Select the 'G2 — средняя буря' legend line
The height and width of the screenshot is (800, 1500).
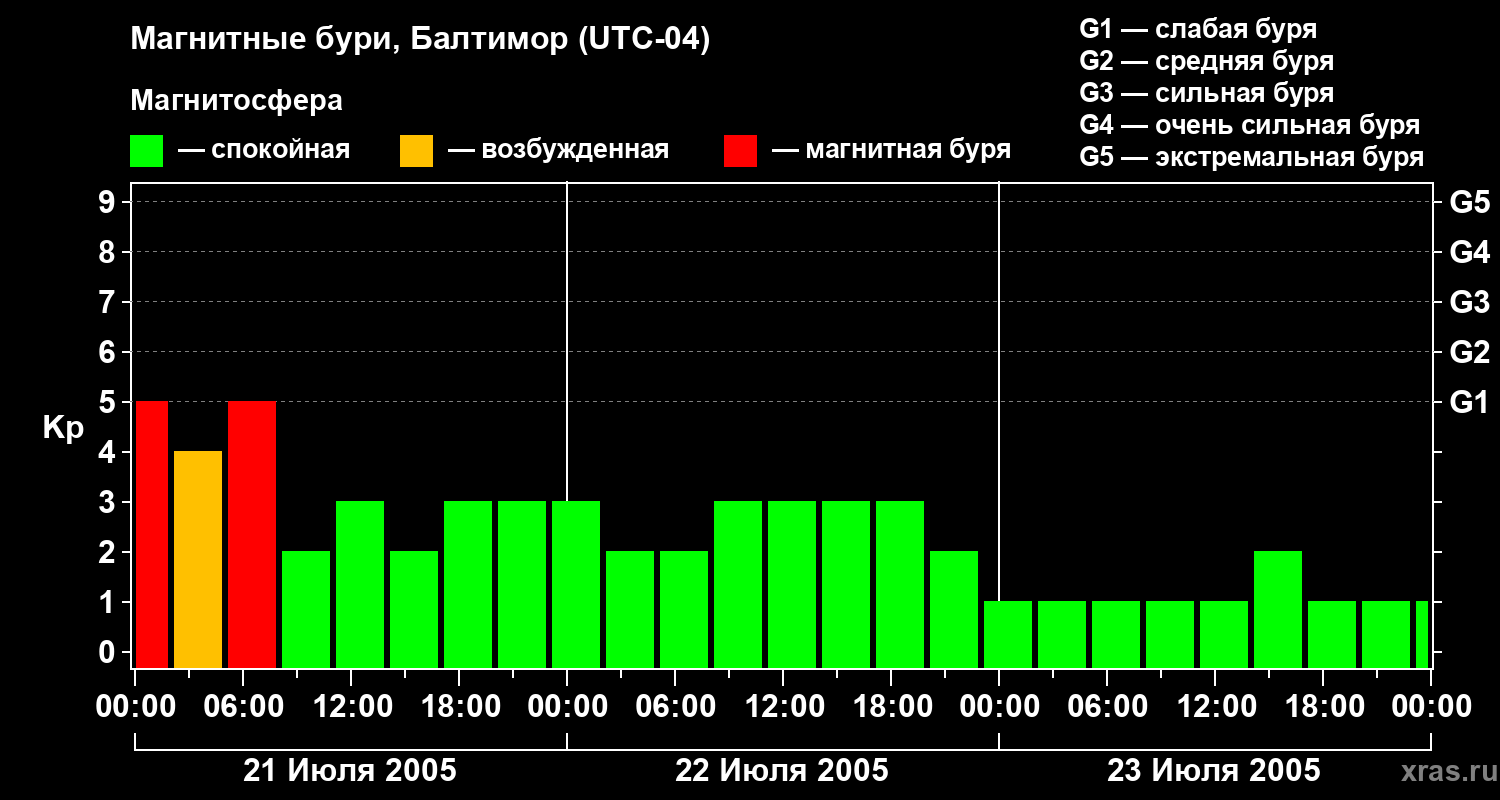click(x=1207, y=61)
